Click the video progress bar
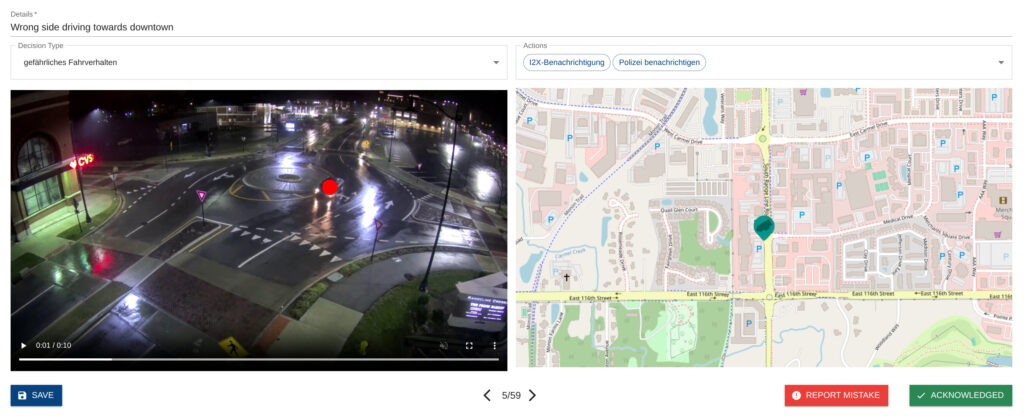The height and width of the screenshot is (417, 1024). [259, 359]
